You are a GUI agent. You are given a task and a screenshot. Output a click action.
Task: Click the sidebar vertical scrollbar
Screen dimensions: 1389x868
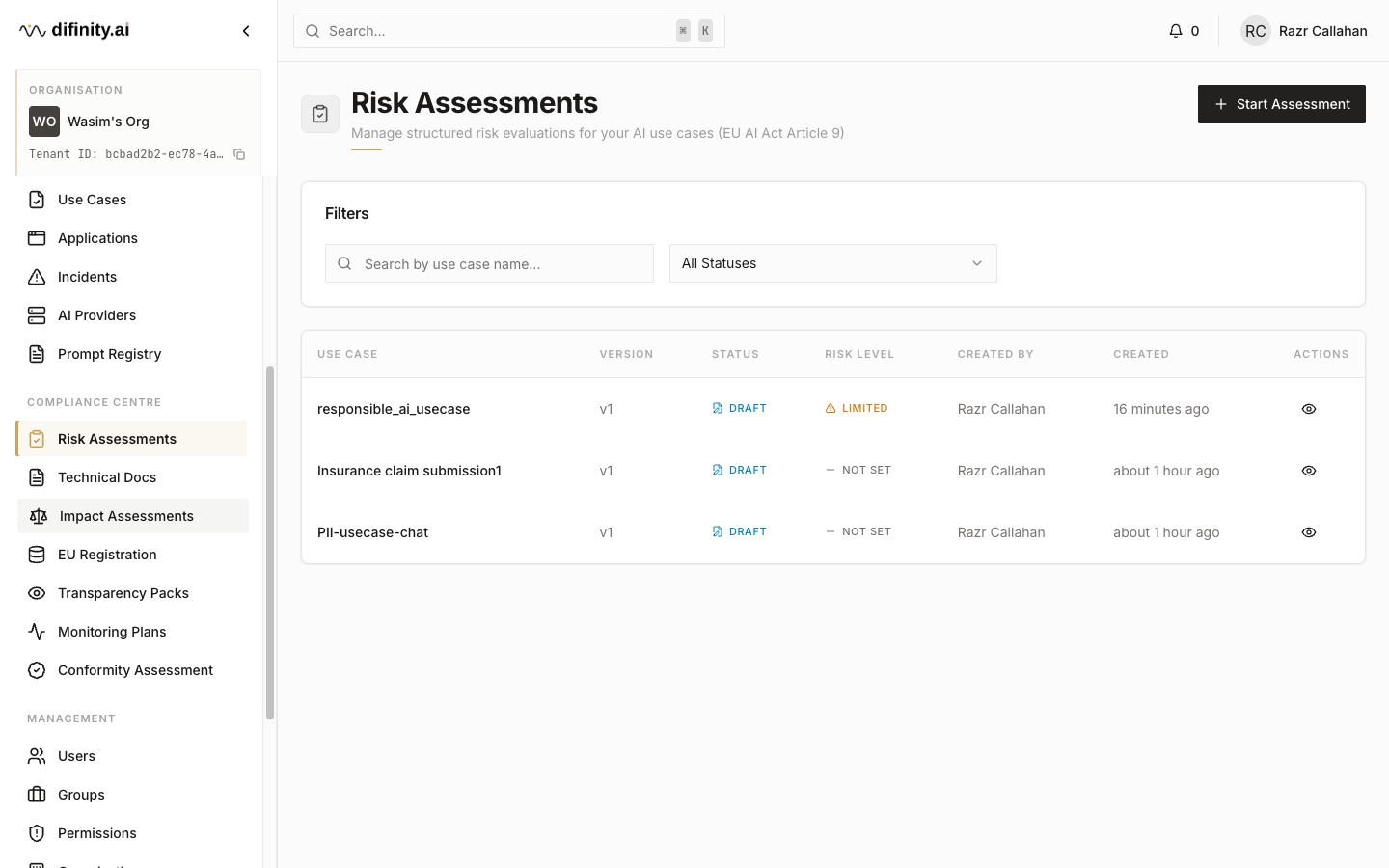tap(270, 543)
